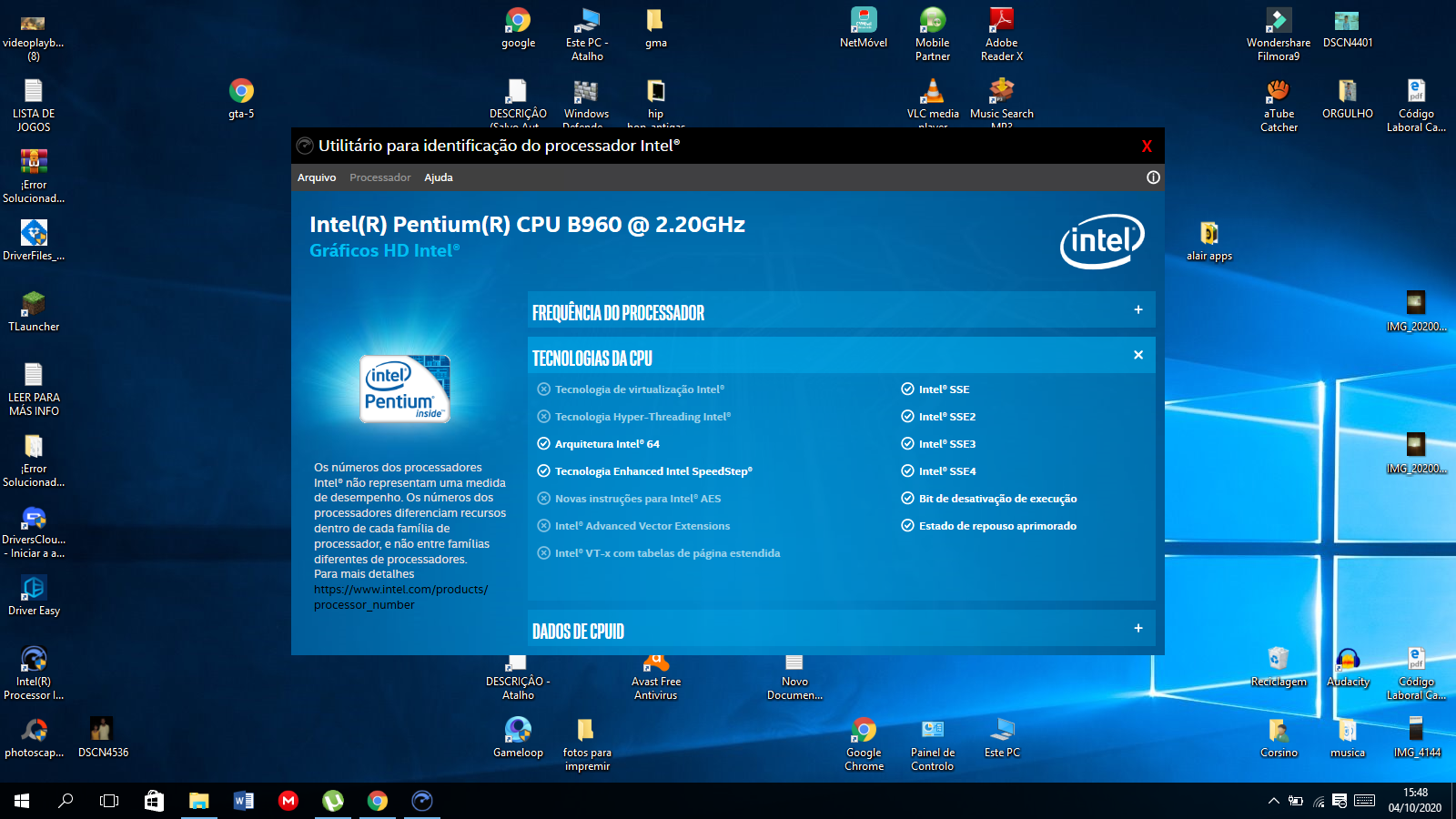Show hidden system tray icons
Viewport: 1456px width, 819px height.
pos(1273,801)
